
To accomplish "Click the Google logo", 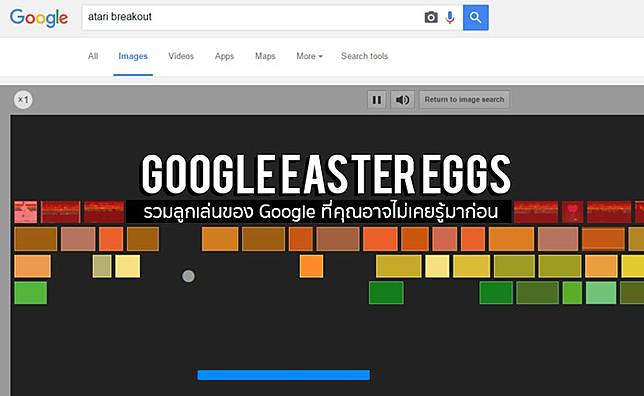I will (39, 18).
